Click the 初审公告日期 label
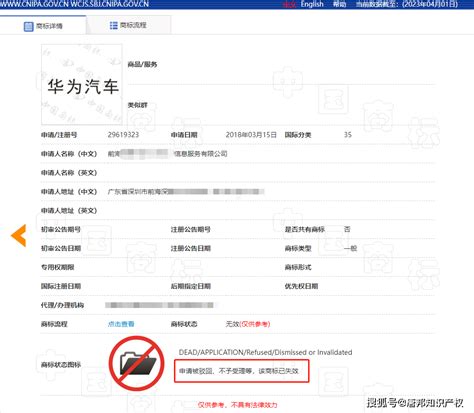 point(61,248)
